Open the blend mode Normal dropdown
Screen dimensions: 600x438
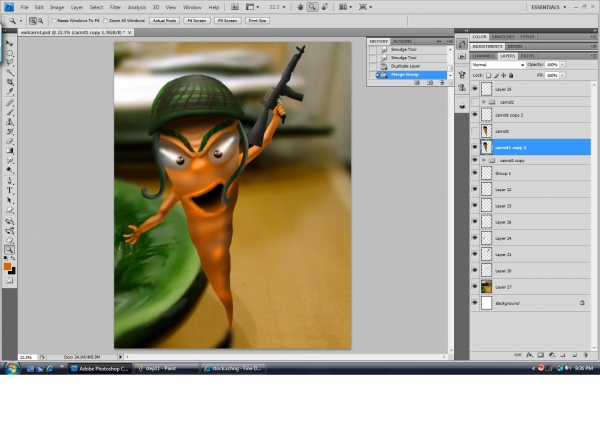(x=498, y=65)
